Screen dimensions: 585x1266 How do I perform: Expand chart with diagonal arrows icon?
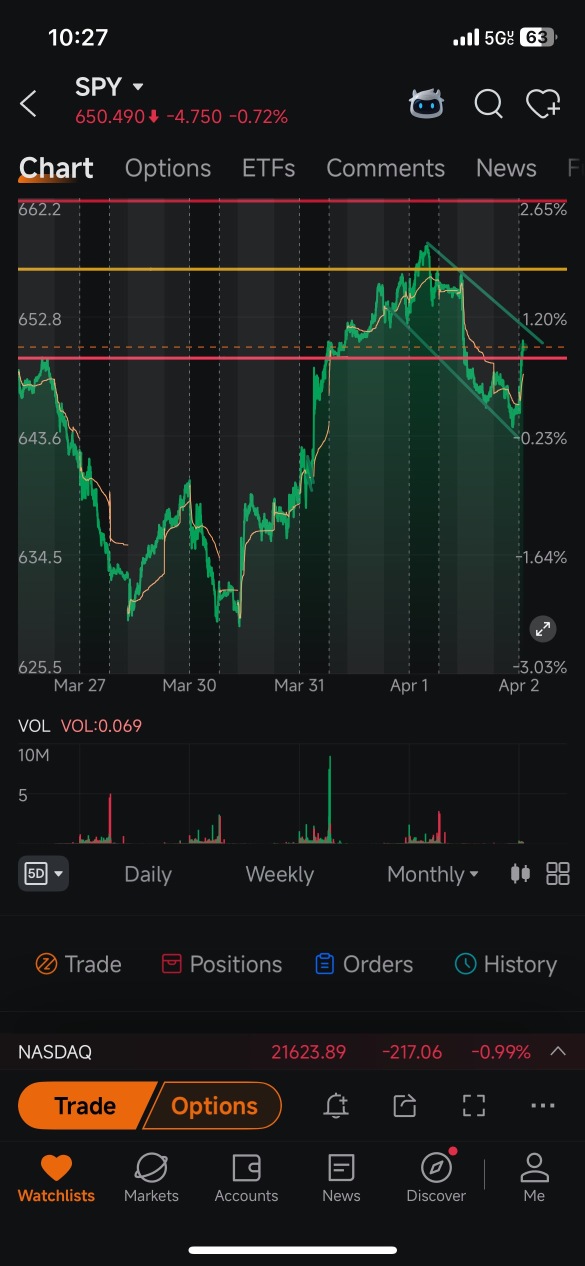542,629
